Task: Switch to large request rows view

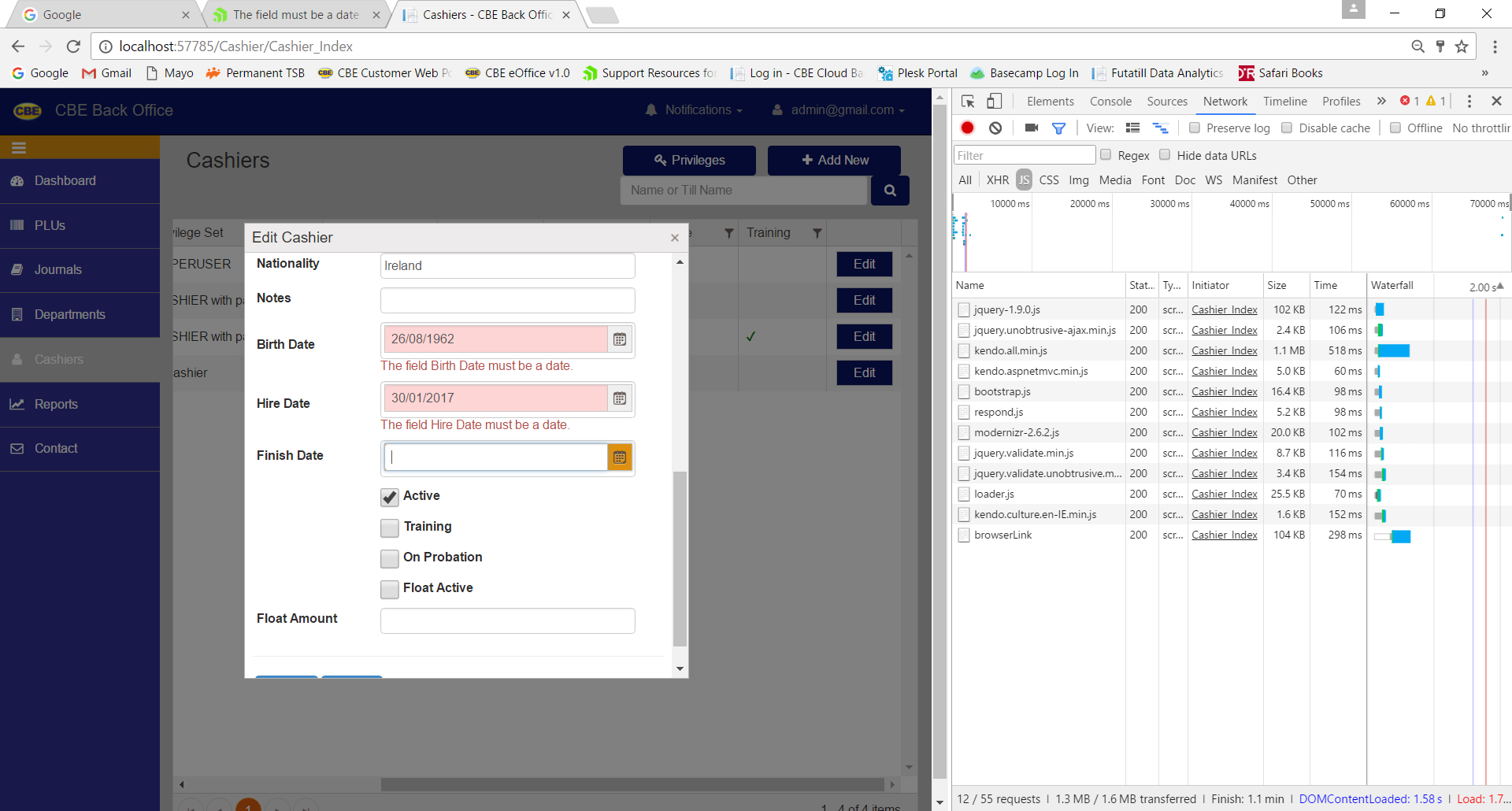Action: [1132, 128]
